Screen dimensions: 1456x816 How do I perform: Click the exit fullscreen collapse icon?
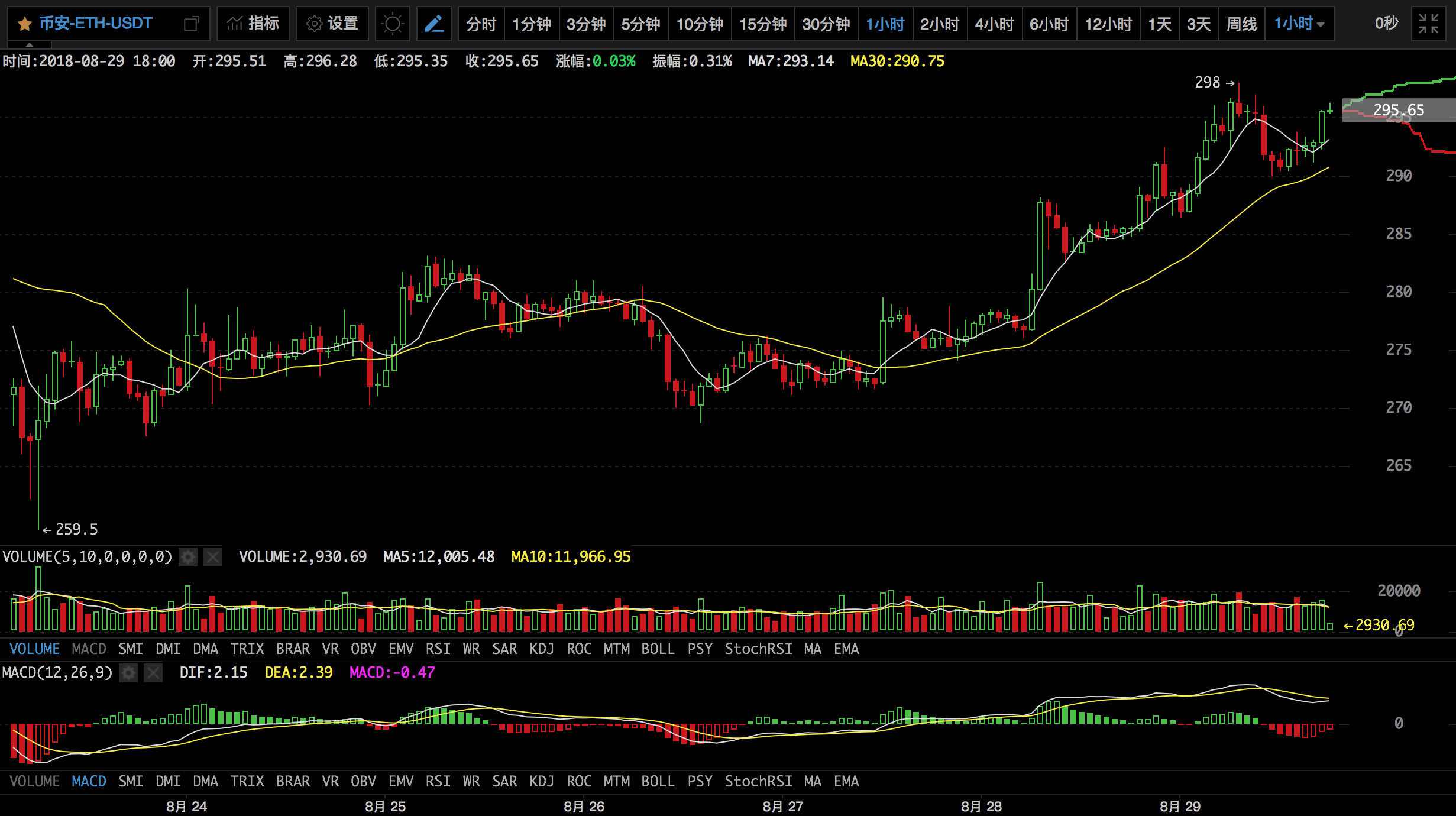[x=1428, y=24]
